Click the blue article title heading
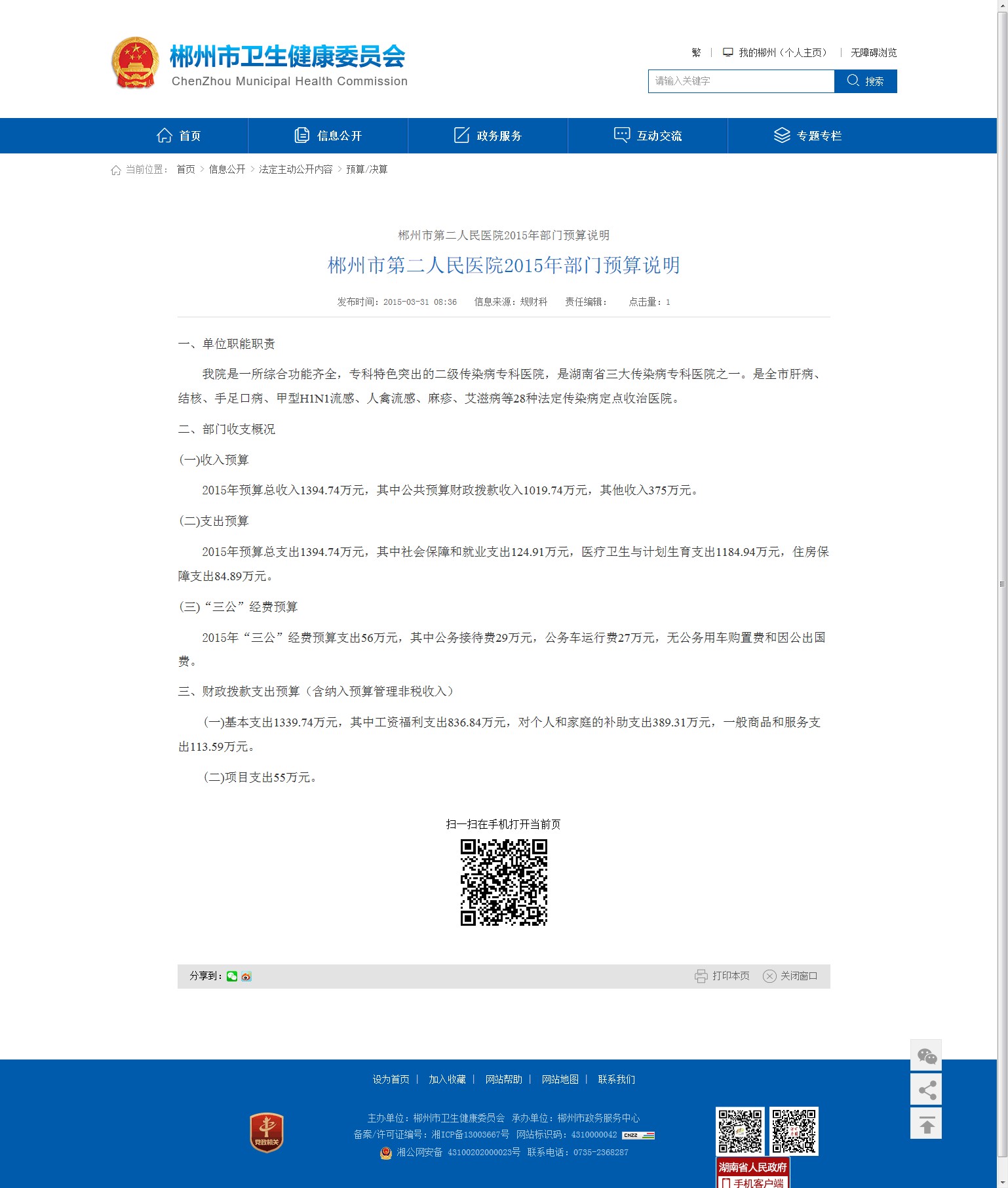Screen dimensions: 1008x1188 coord(504,266)
